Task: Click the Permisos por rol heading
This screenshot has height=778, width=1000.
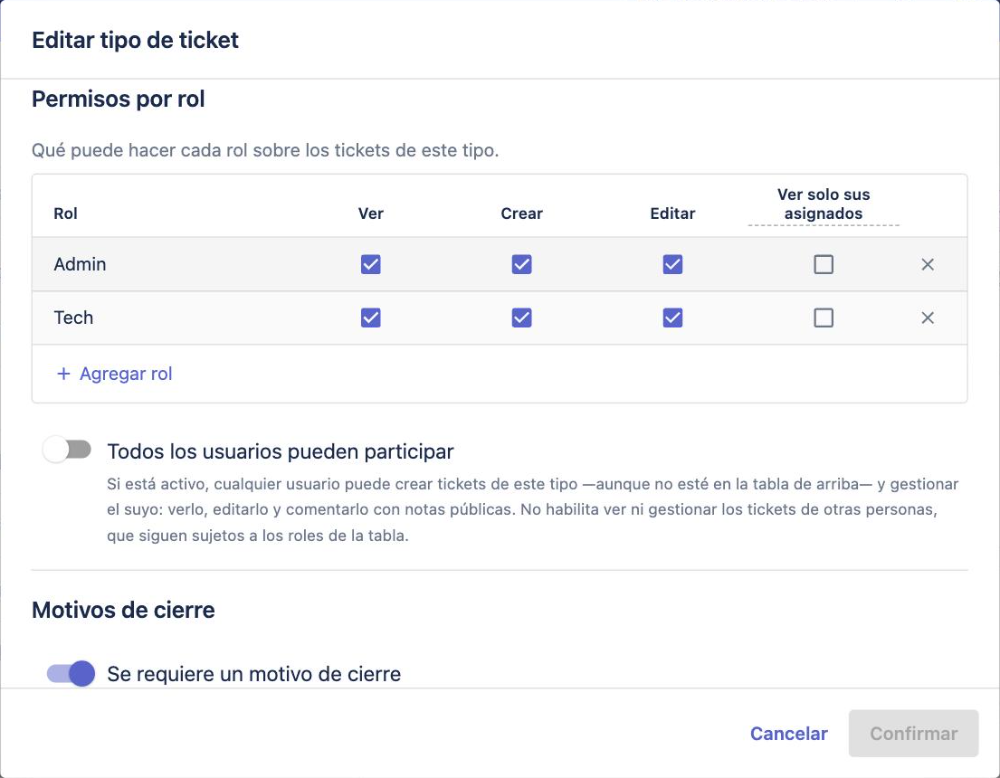Action: pyautogui.click(x=119, y=99)
